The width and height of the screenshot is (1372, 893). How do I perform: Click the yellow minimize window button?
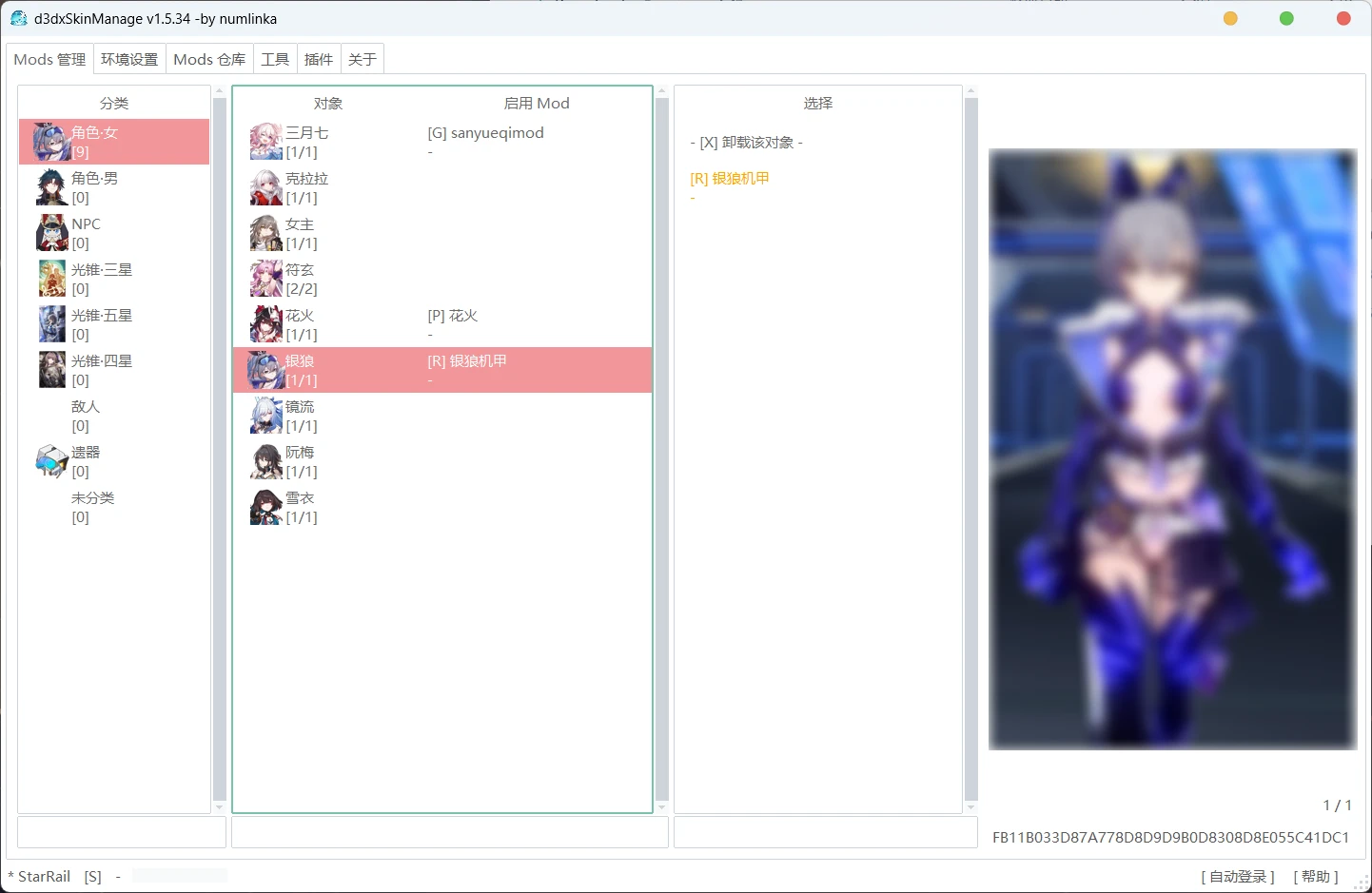(1230, 18)
